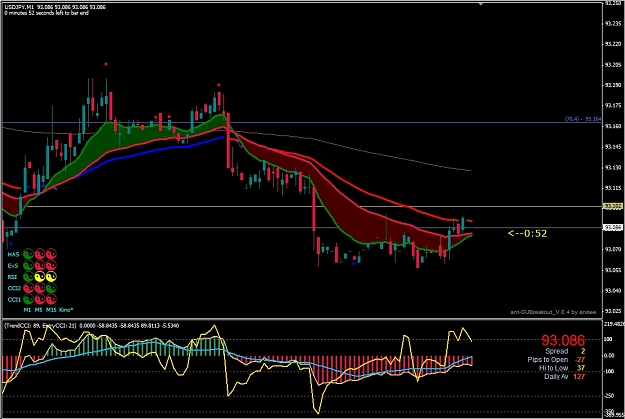Click the Daily Av label
The image size is (625, 419).
(x=556, y=376)
